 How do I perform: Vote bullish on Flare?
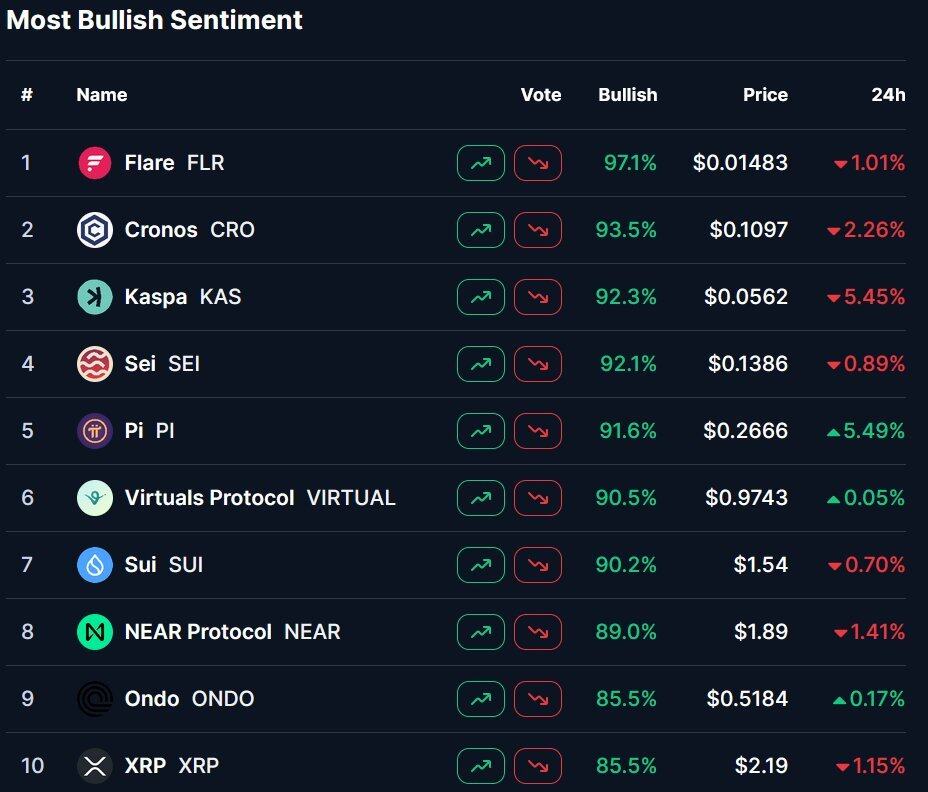click(481, 163)
